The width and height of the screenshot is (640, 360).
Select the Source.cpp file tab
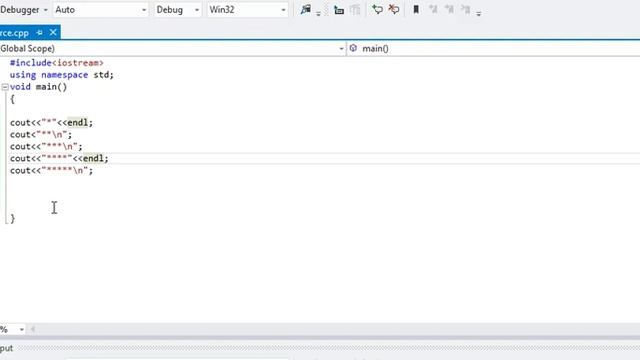15,33
